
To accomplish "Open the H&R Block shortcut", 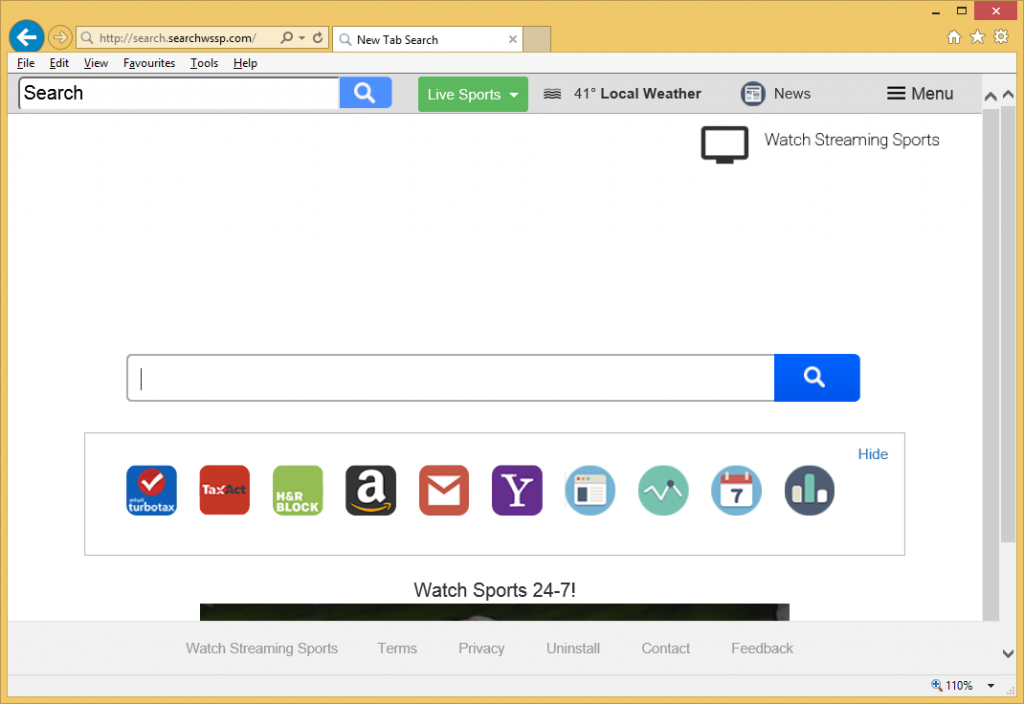I will pos(298,490).
